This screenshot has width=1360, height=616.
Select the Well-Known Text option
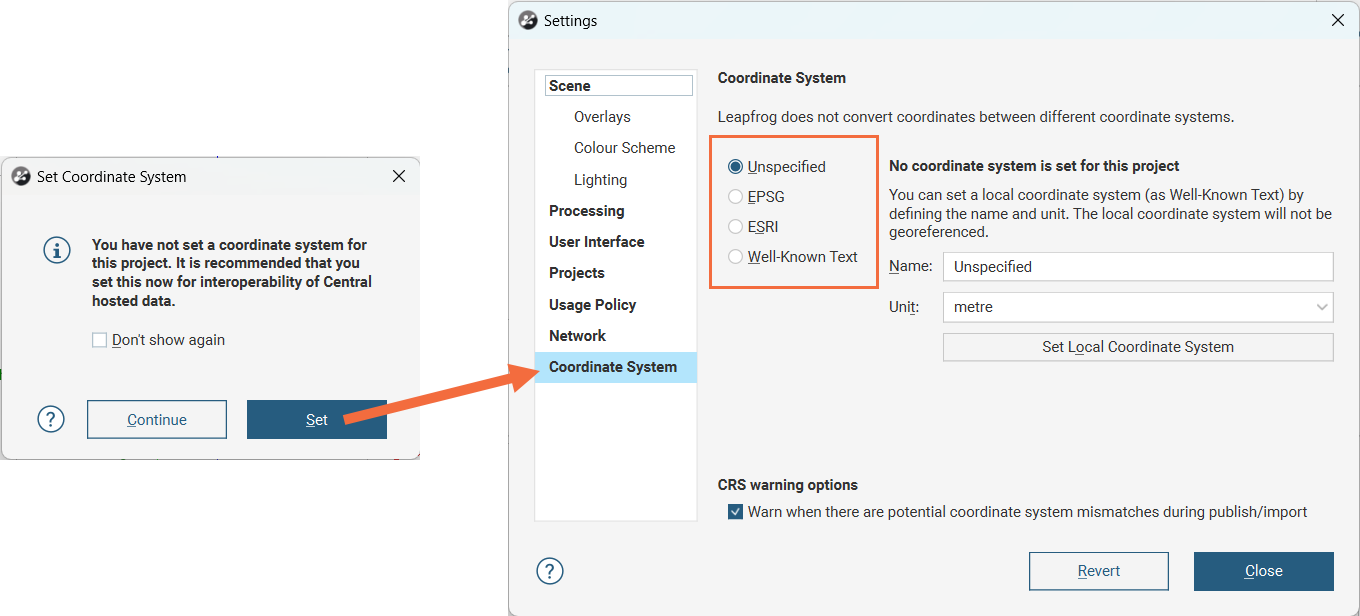(x=736, y=257)
